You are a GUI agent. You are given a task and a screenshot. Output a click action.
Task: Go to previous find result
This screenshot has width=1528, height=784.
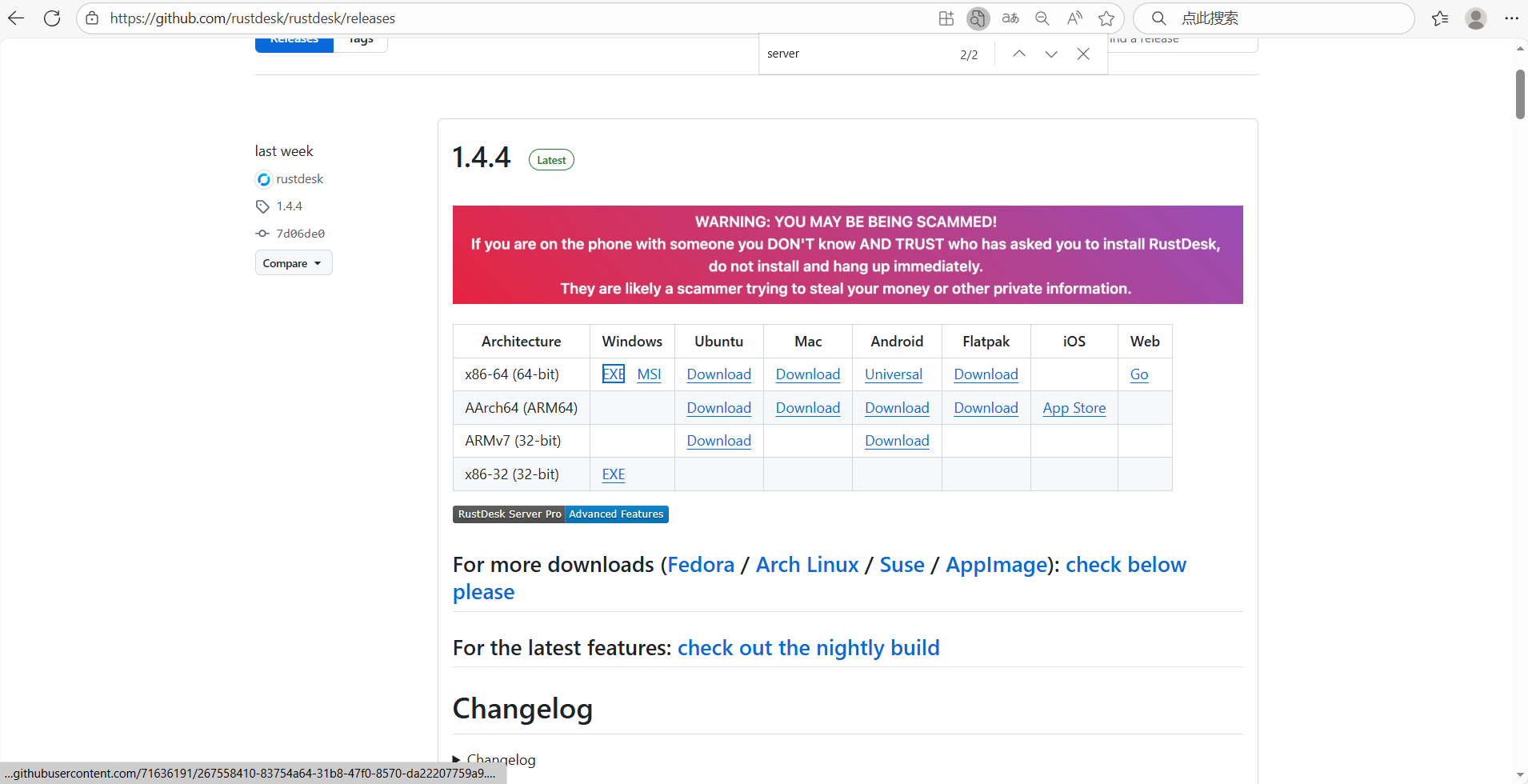(x=1019, y=54)
